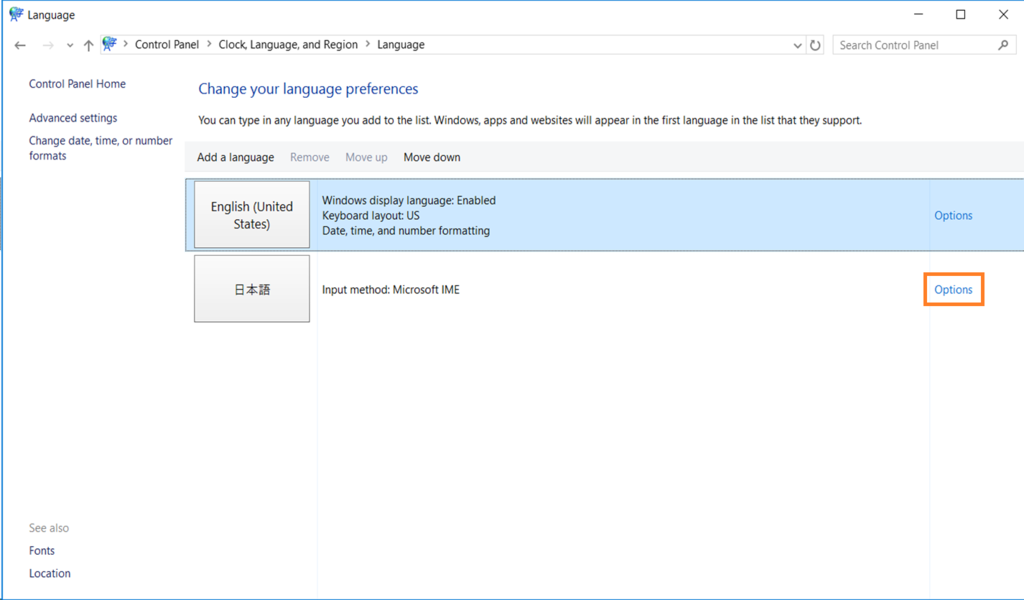Select the 日本語 language tile
The width and height of the screenshot is (1024, 600).
(x=252, y=289)
